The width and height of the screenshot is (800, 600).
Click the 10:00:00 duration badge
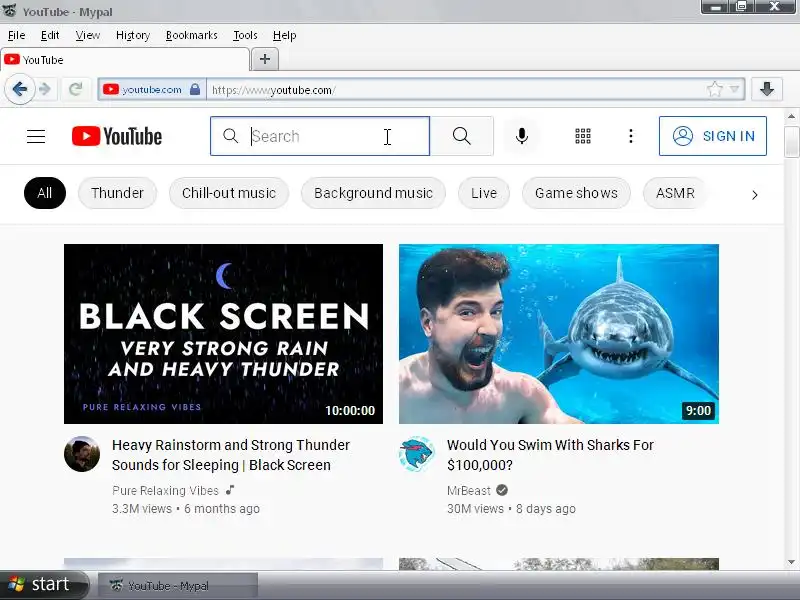pyautogui.click(x=350, y=410)
